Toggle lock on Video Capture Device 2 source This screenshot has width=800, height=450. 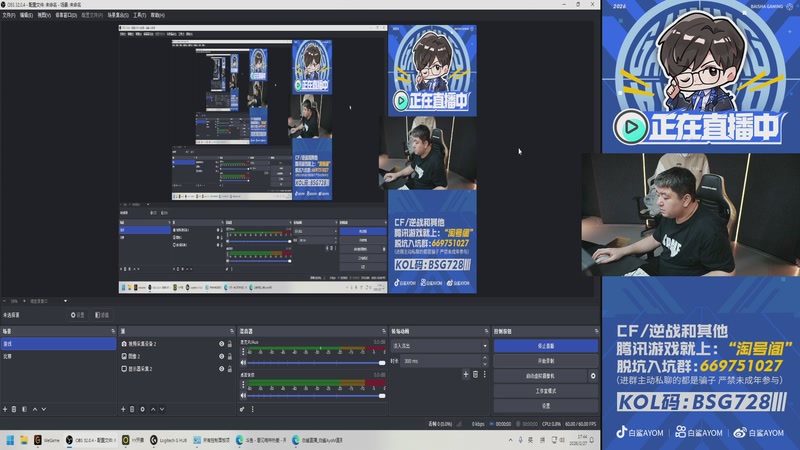[x=230, y=344]
